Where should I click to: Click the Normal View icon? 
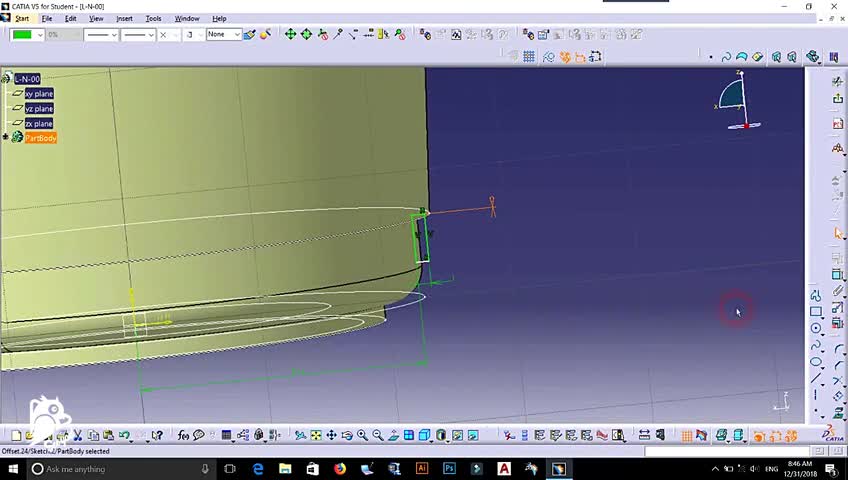click(x=393, y=435)
